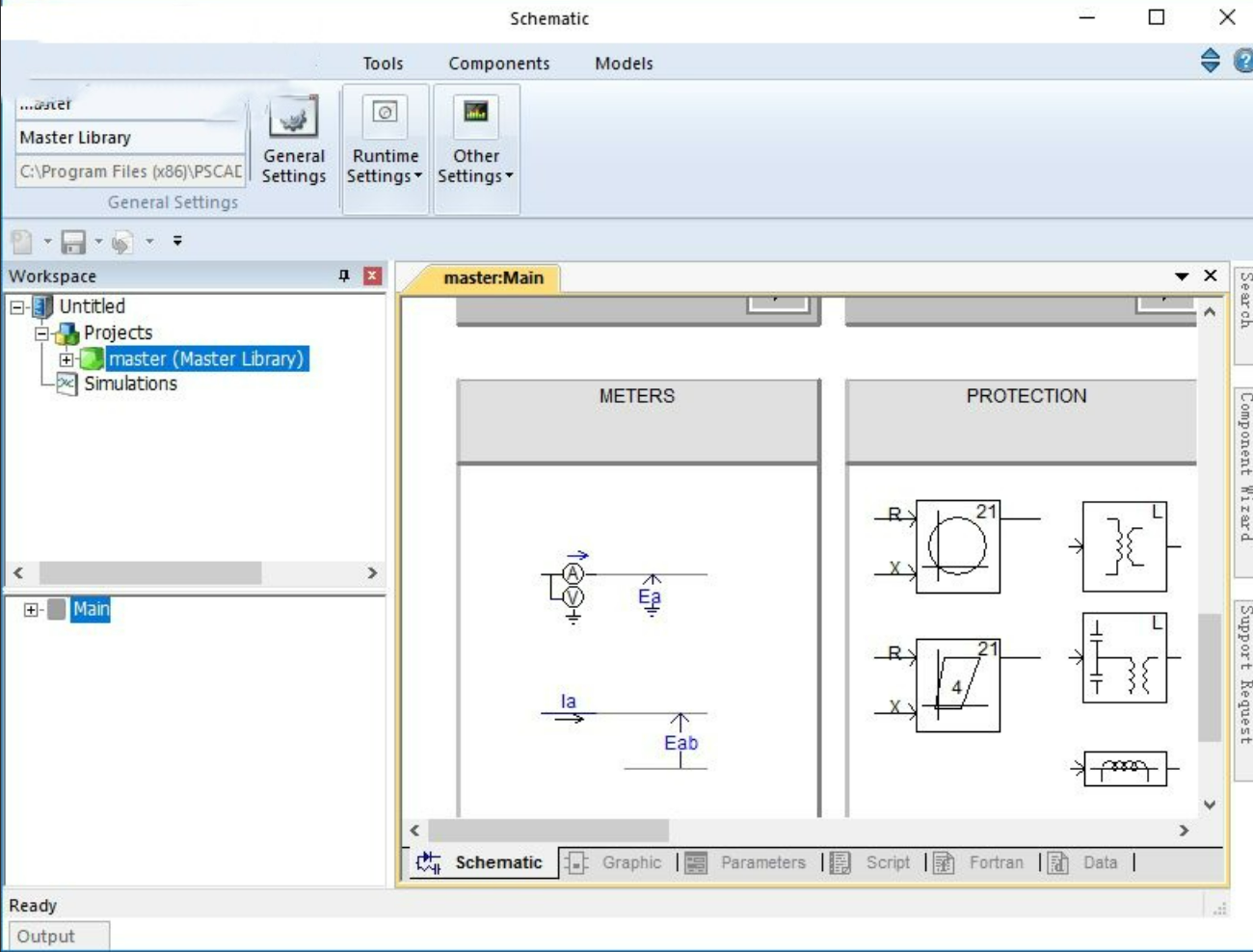1253x952 pixels.
Task: Select the Ia current meter component
Action: 569,708
